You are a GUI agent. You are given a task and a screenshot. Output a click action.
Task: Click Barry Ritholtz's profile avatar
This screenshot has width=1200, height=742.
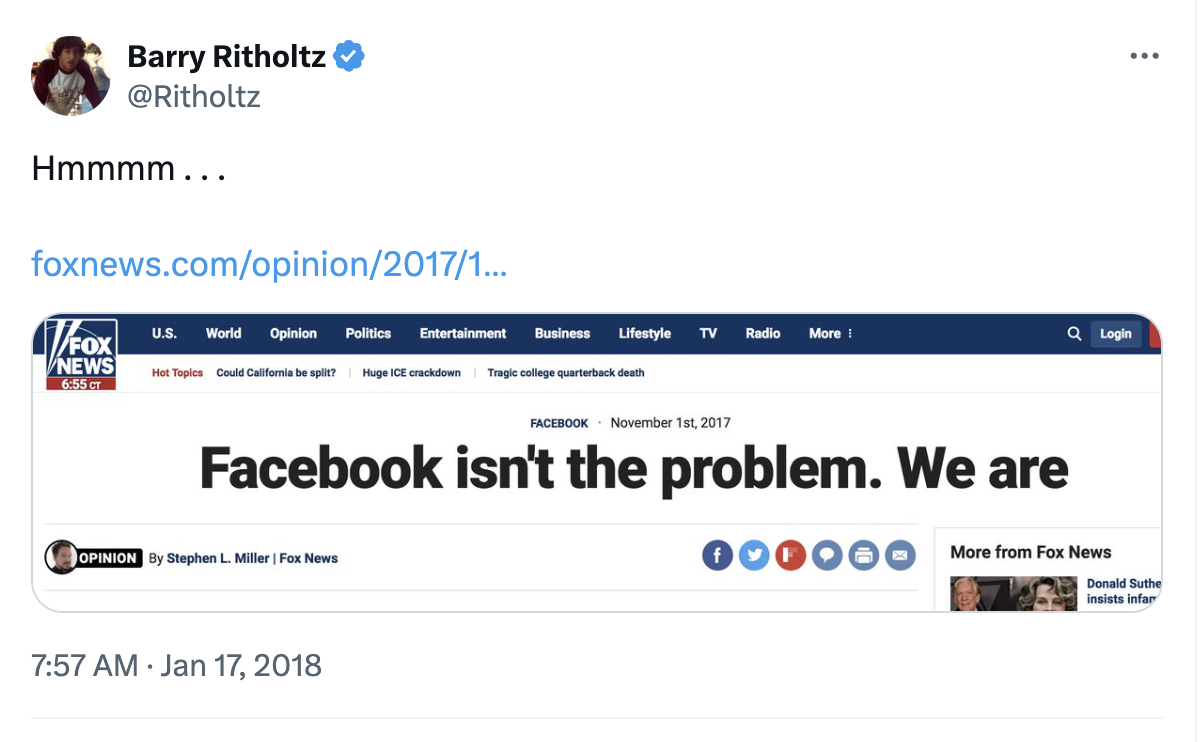(71, 75)
